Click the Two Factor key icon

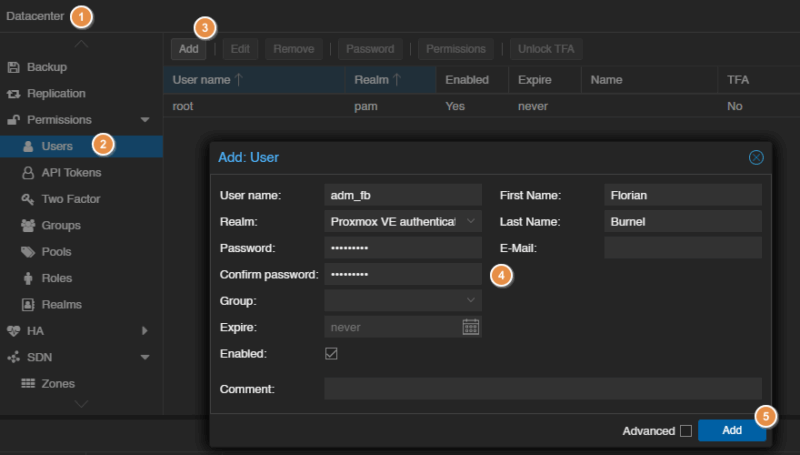pos(29,199)
